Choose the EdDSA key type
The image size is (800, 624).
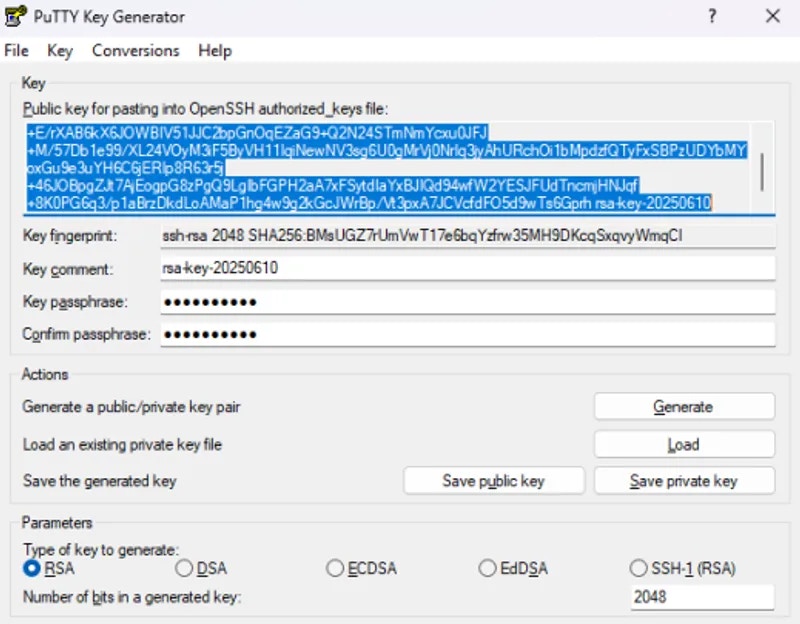[x=486, y=567]
